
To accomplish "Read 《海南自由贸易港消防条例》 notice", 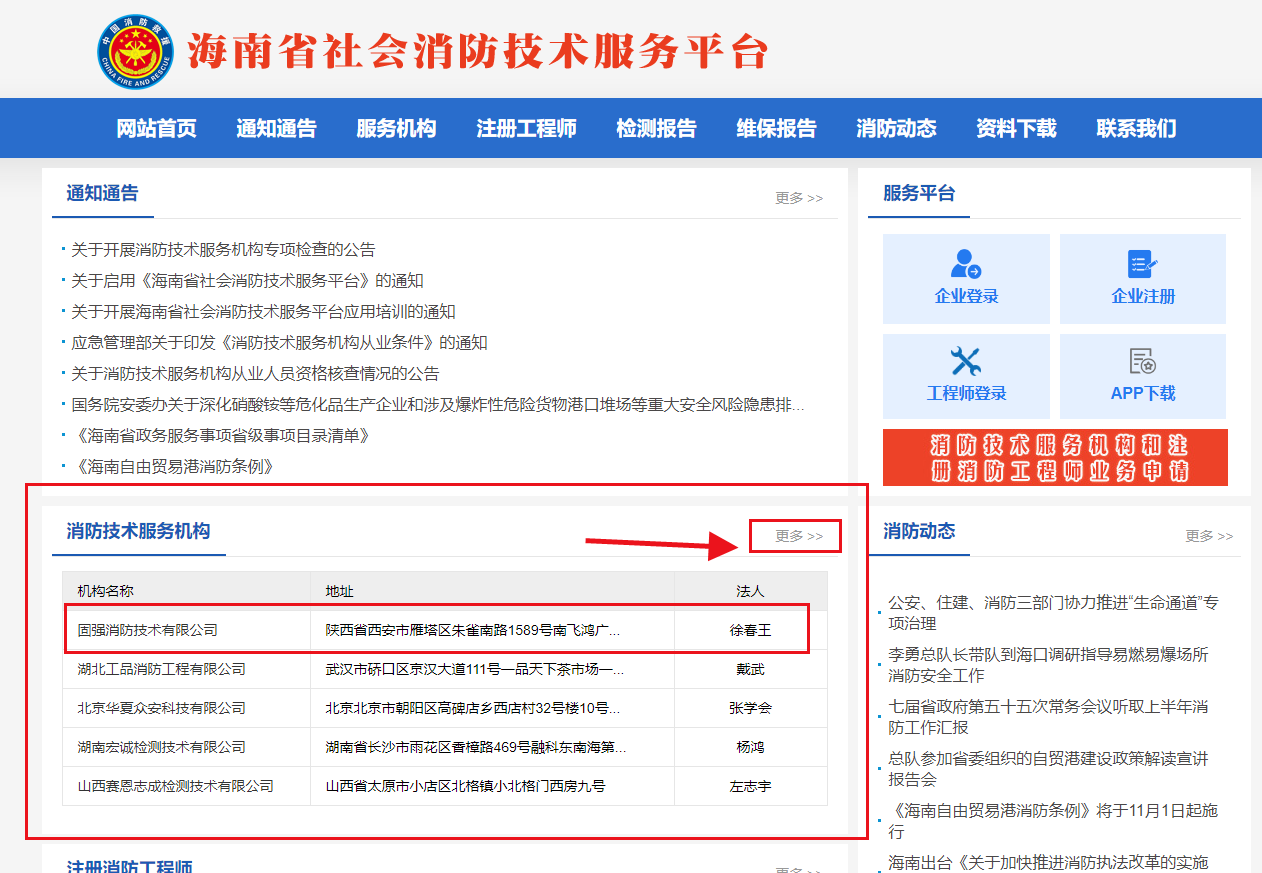I will pyautogui.click(x=175, y=466).
